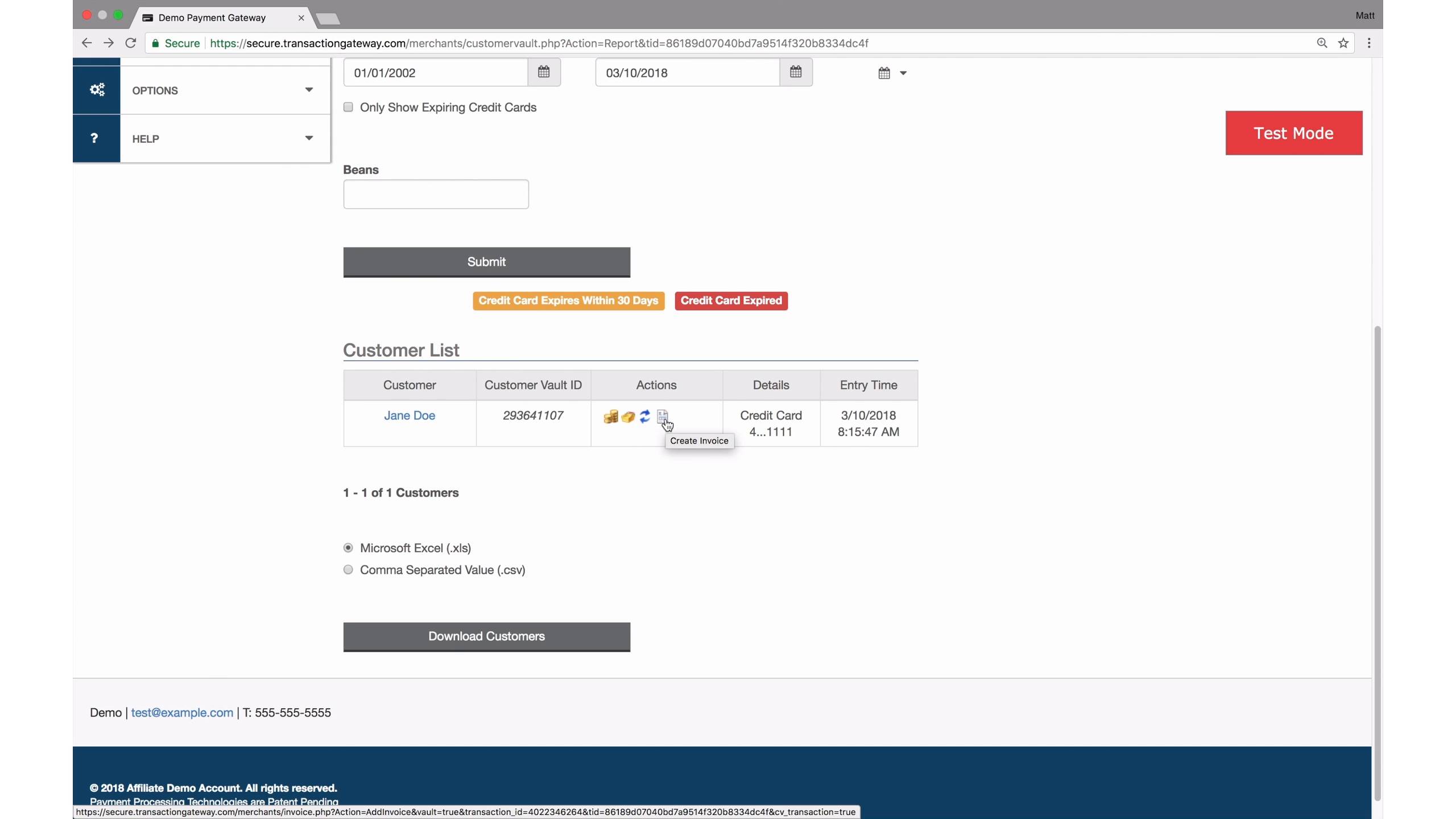Select the Demo Payment Gateway tab
1456x819 pixels.
[x=219, y=18]
